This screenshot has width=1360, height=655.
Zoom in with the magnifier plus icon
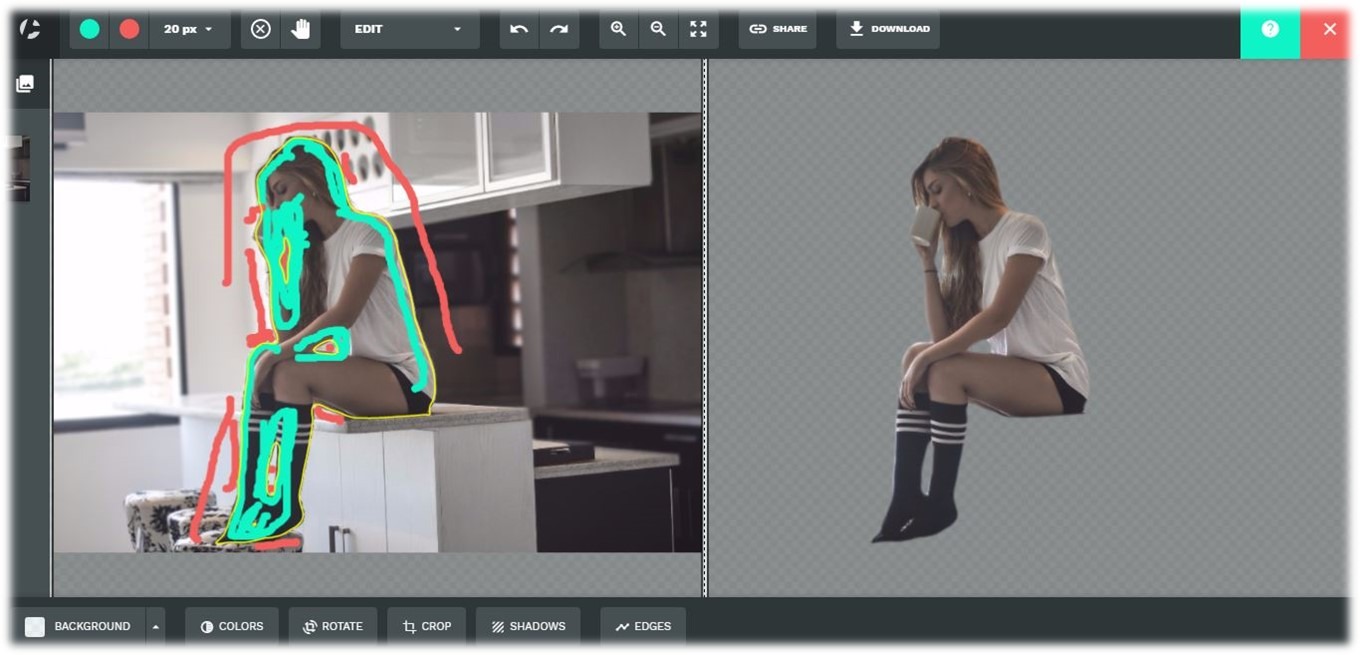[619, 29]
